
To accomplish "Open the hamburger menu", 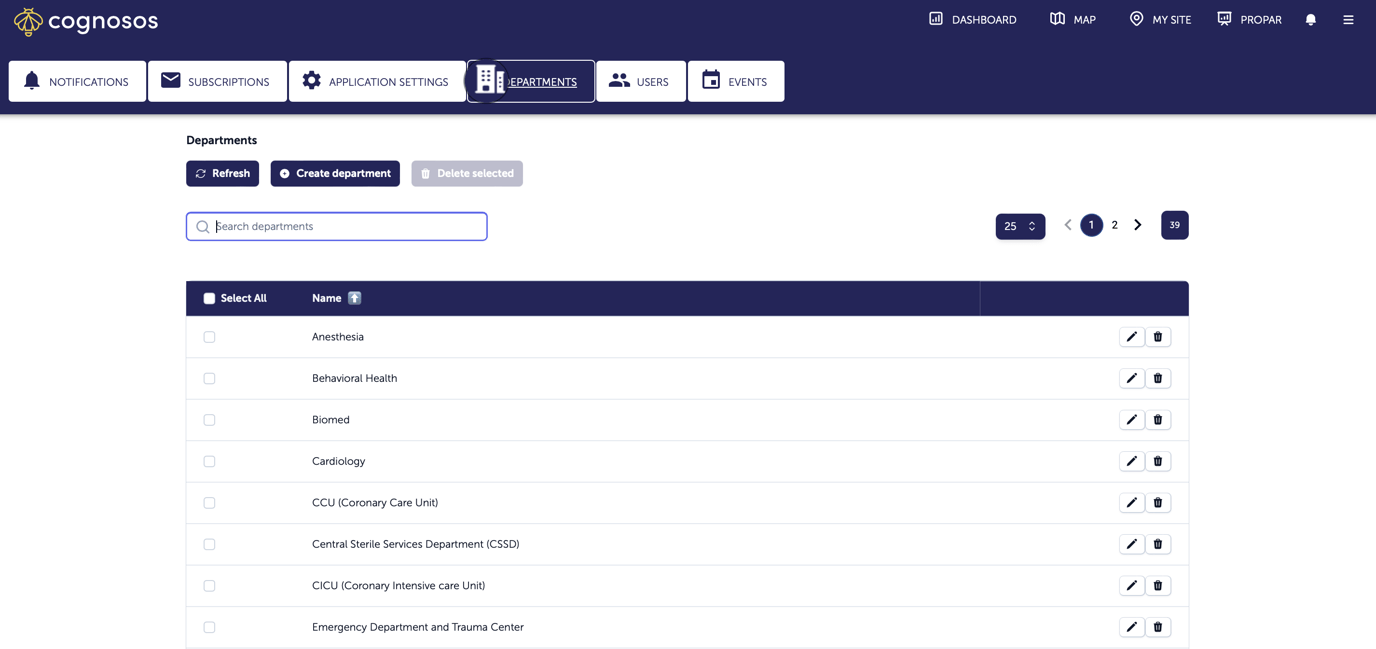I will [1348, 20].
